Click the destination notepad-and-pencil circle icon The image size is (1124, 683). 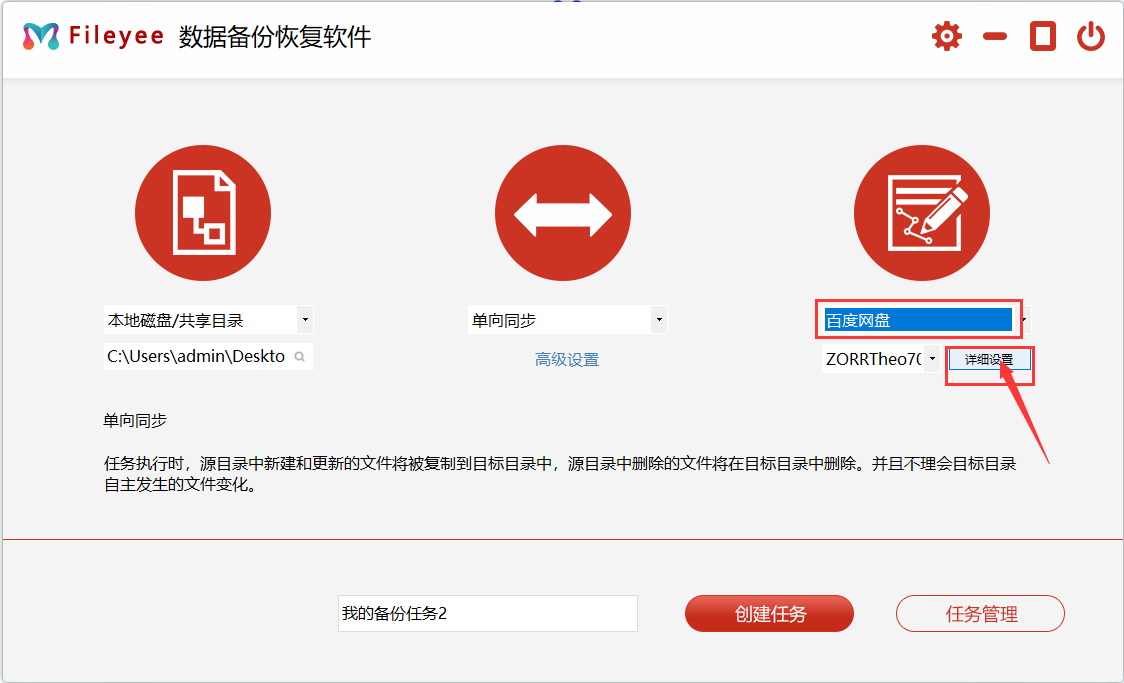click(921, 213)
